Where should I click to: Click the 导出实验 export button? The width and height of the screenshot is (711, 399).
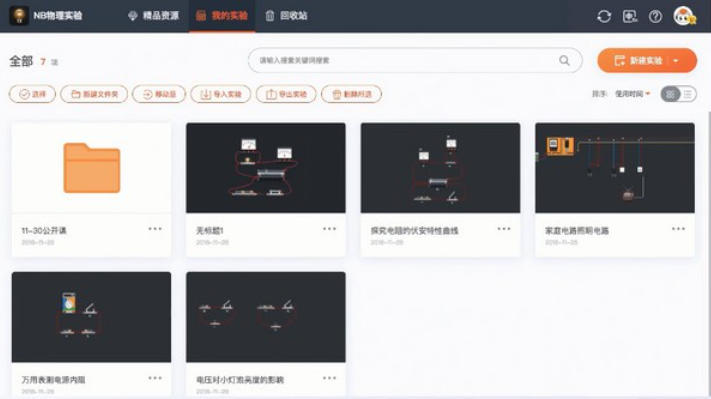click(286, 94)
